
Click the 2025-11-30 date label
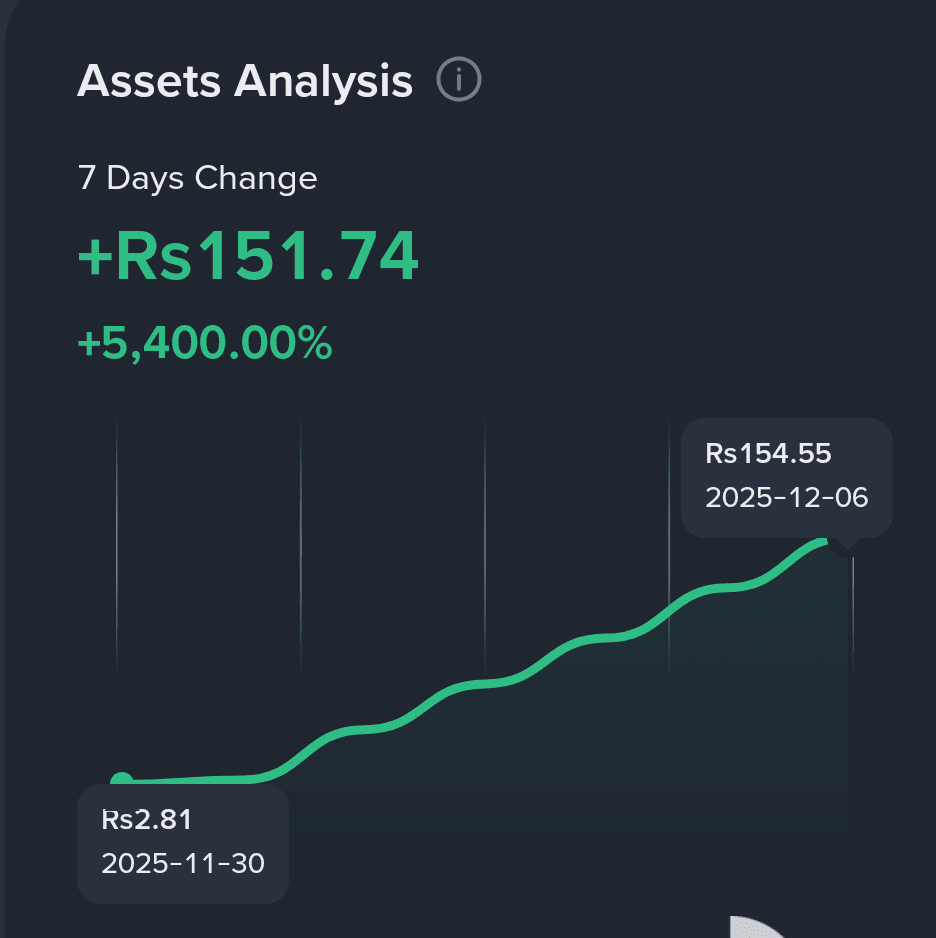(183, 863)
